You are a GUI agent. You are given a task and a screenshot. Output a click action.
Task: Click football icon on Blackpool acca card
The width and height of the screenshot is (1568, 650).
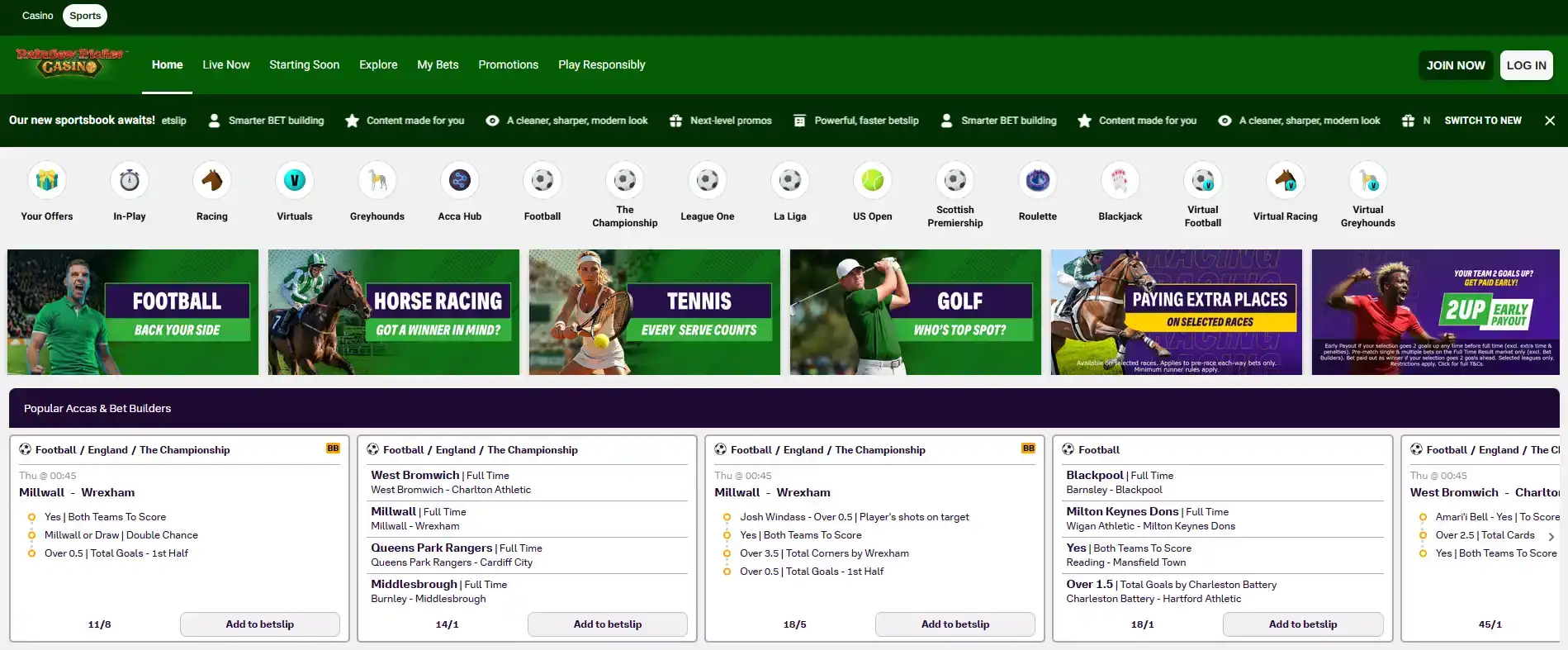click(1068, 449)
